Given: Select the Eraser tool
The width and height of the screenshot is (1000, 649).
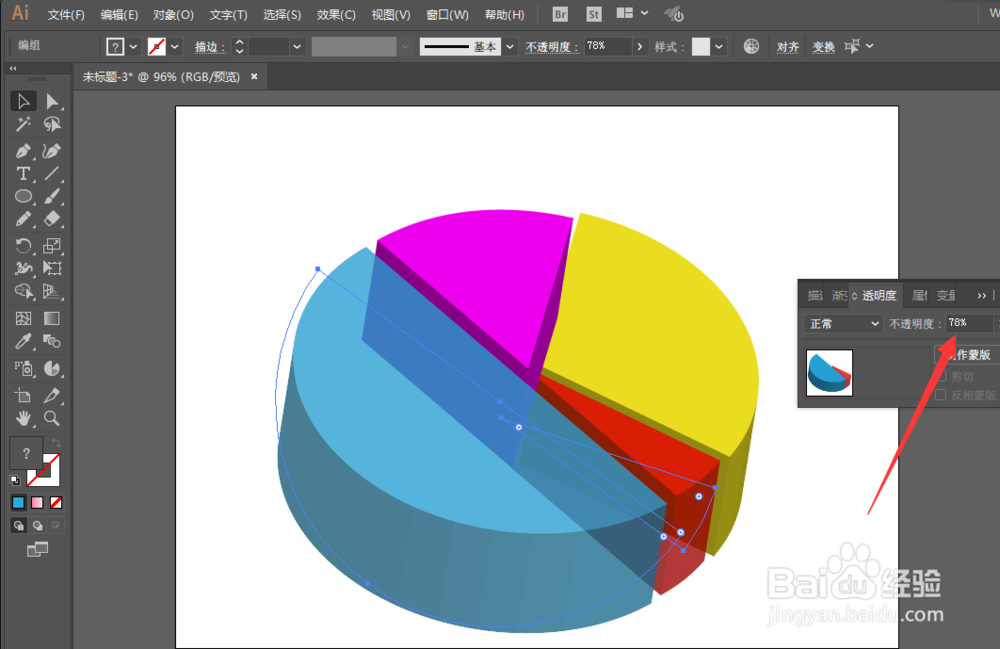Looking at the screenshot, I should [52, 219].
